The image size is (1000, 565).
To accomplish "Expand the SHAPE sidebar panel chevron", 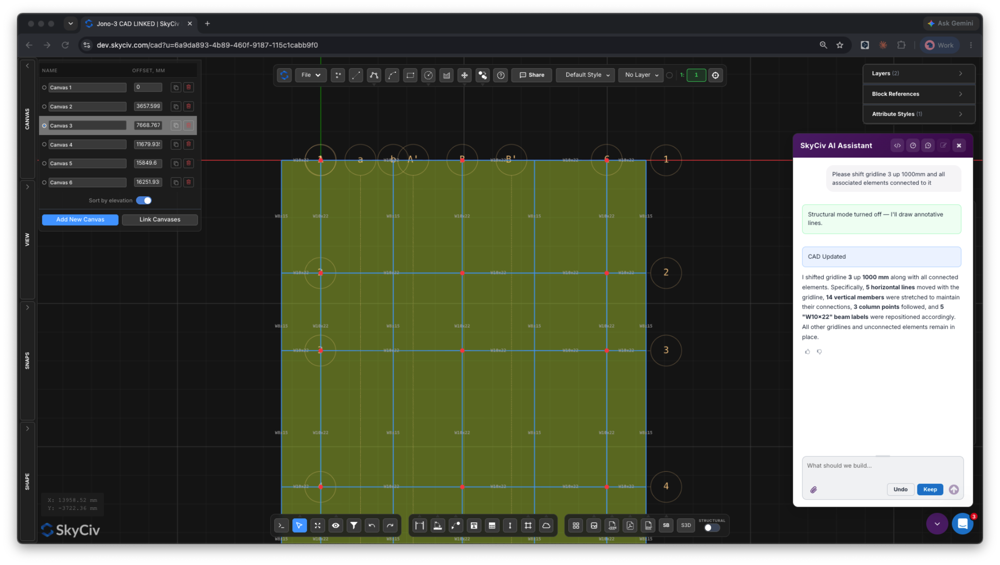I will coord(27,429).
